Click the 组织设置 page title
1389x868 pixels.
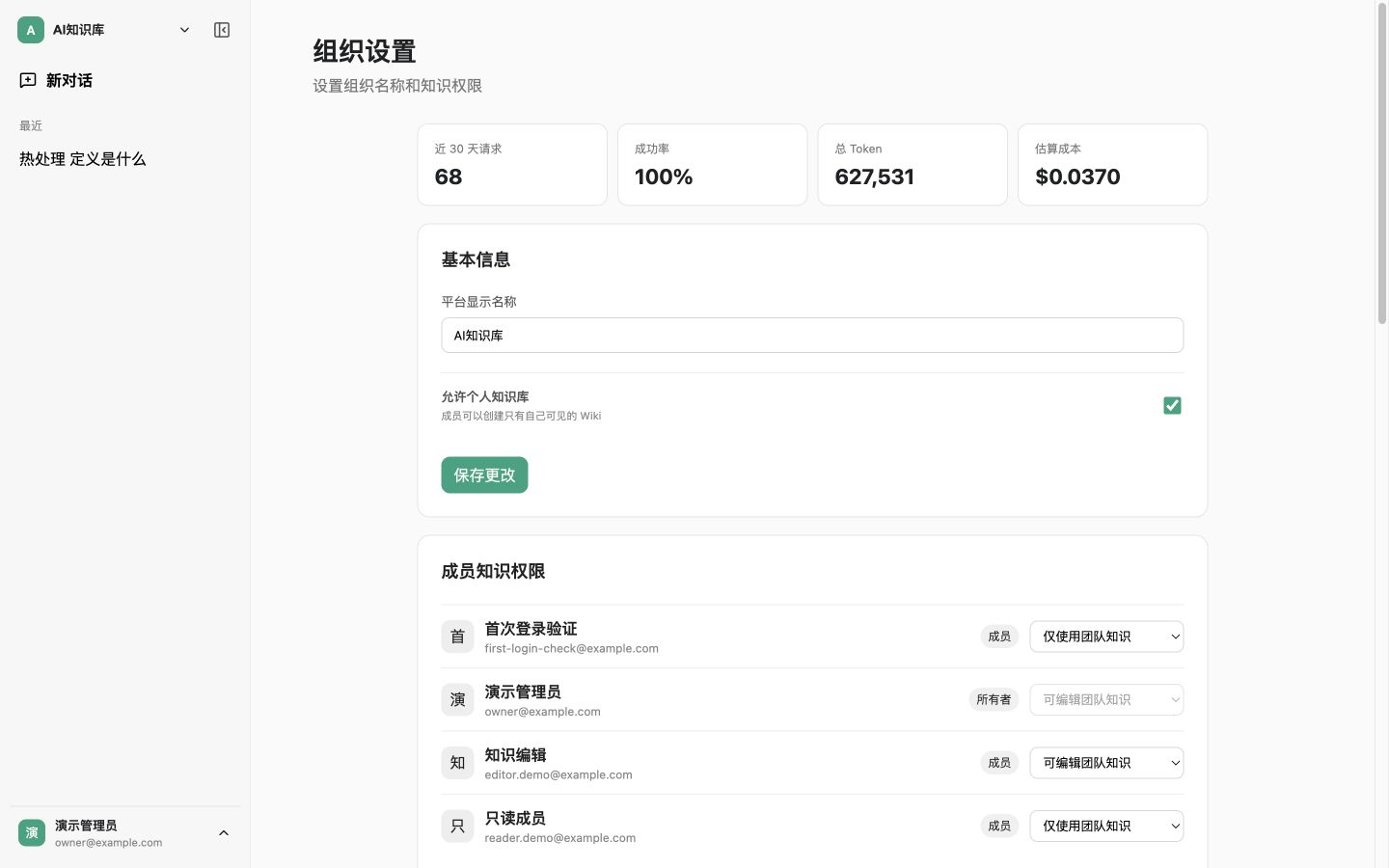click(365, 51)
